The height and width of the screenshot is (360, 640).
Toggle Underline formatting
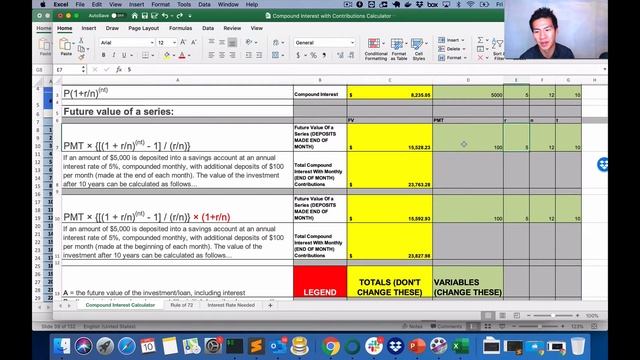click(x=124, y=55)
